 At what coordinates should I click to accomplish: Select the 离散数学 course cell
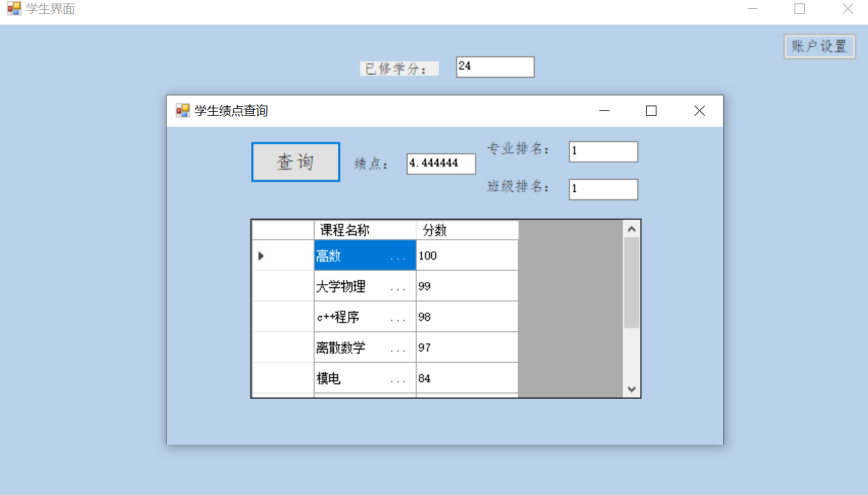pos(365,348)
